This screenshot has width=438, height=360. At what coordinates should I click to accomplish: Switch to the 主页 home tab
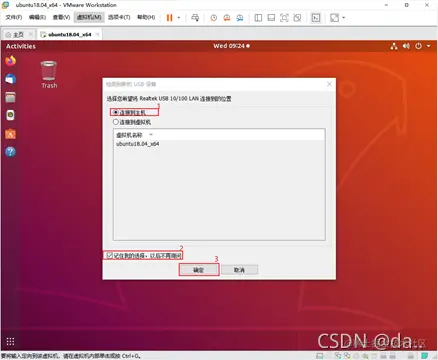pyautogui.click(x=15, y=34)
